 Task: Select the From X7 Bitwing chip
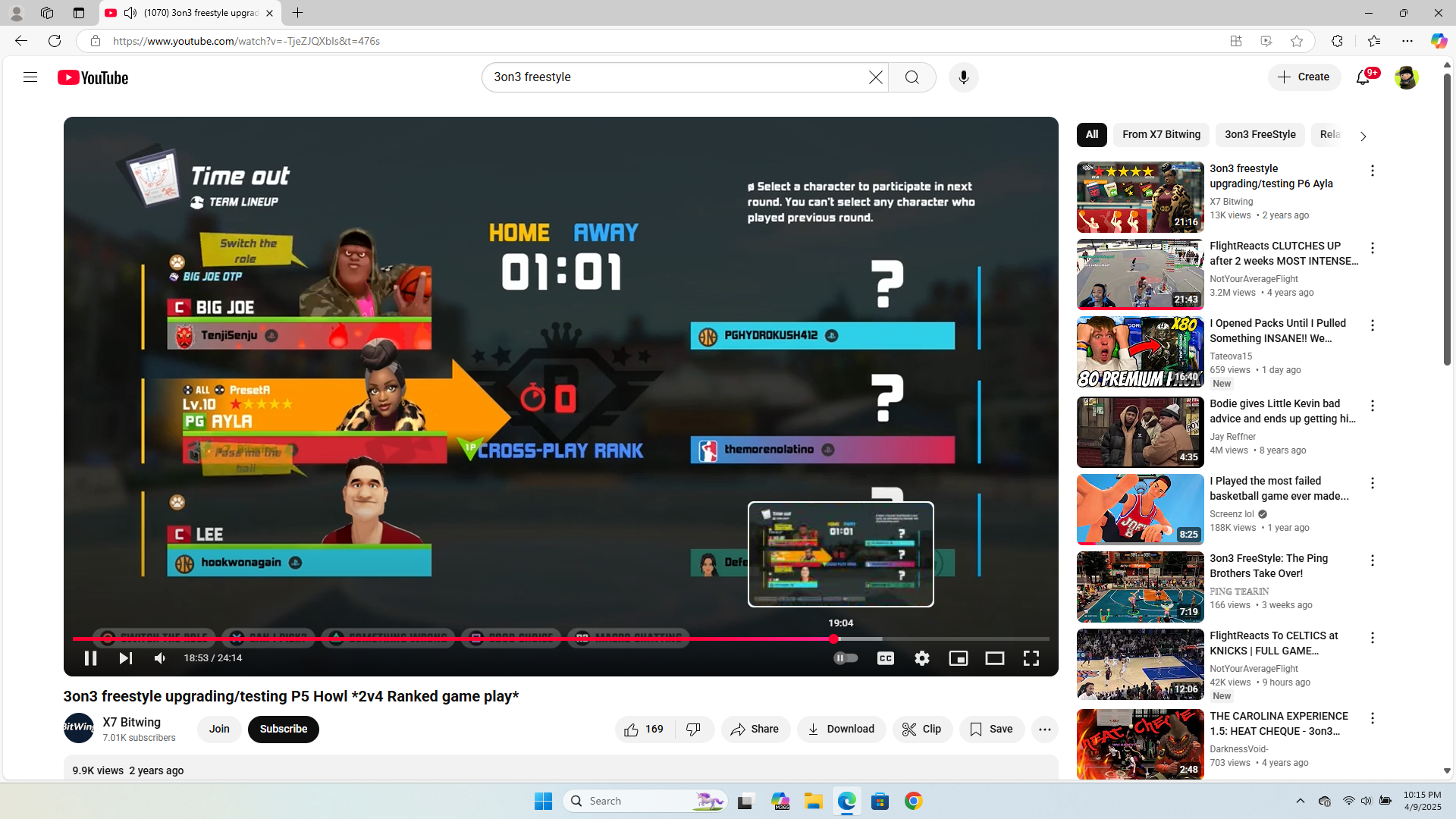[1161, 135]
